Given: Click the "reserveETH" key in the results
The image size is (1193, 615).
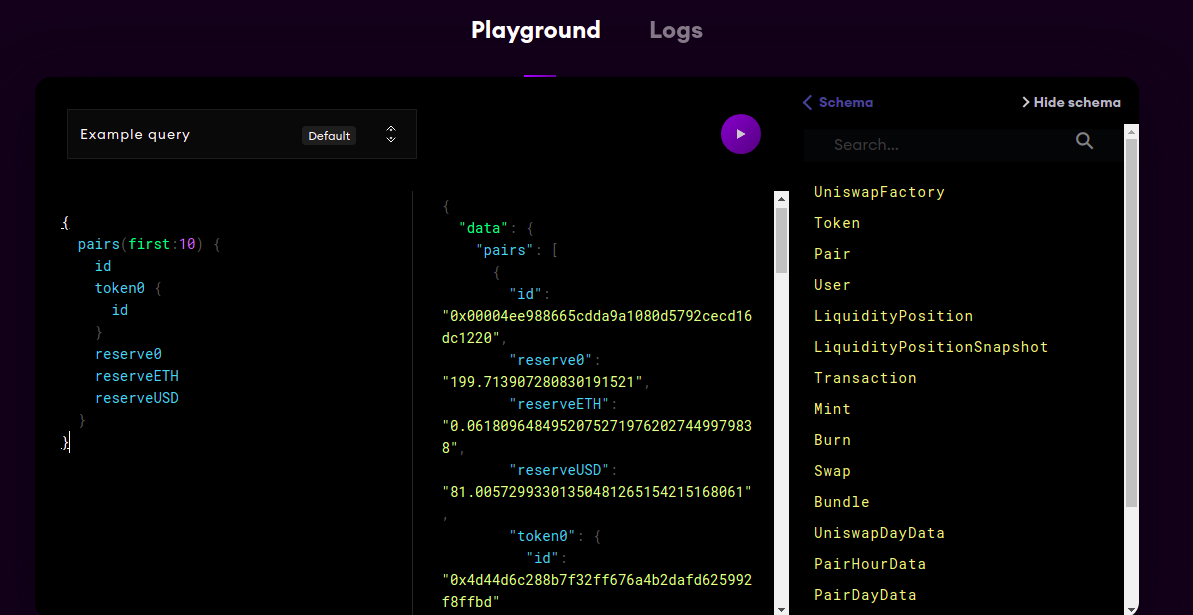Looking at the screenshot, I should pos(560,403).
